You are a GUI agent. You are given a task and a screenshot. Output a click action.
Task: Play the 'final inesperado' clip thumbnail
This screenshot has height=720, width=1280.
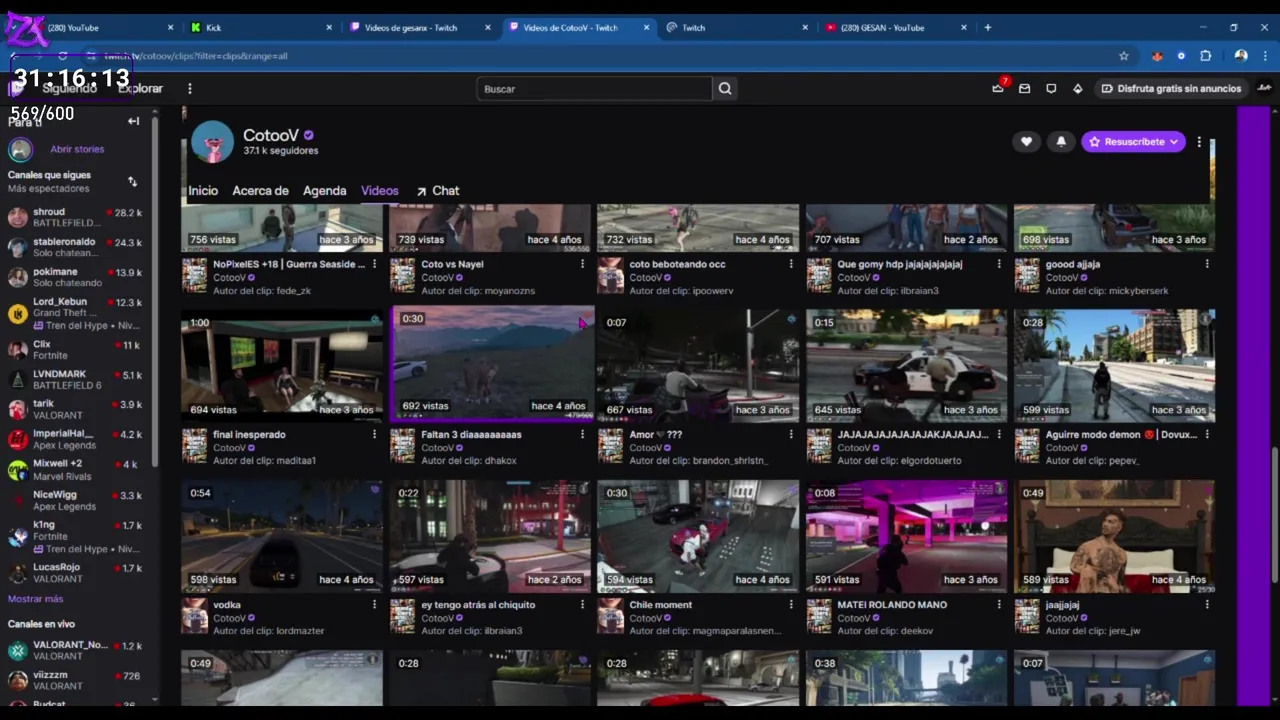point(282,366)
